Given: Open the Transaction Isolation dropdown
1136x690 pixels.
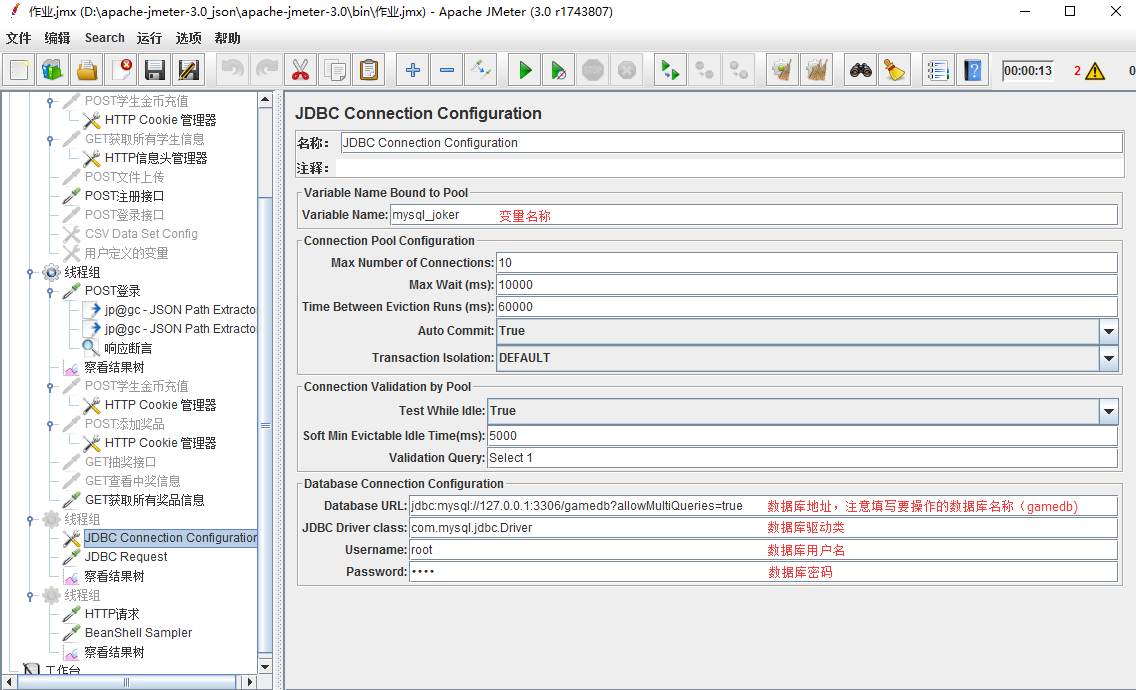Looking at the screenshot, I should coord(1108,358).
